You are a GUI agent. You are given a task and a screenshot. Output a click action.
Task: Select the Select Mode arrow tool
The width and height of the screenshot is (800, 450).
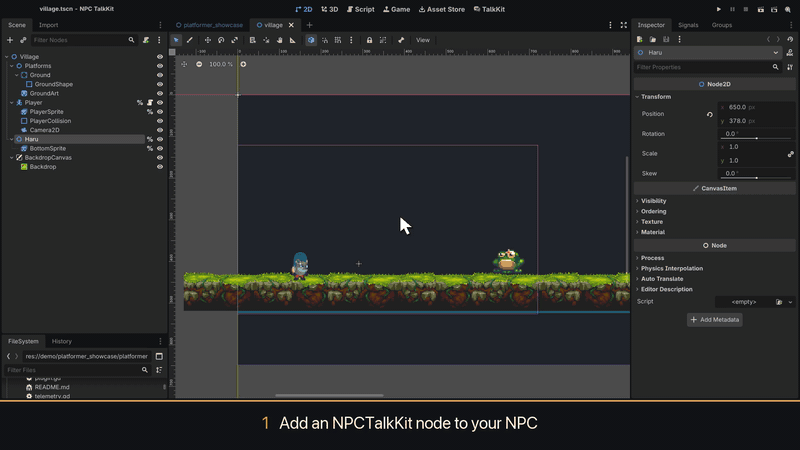click(x=176, y=40)
